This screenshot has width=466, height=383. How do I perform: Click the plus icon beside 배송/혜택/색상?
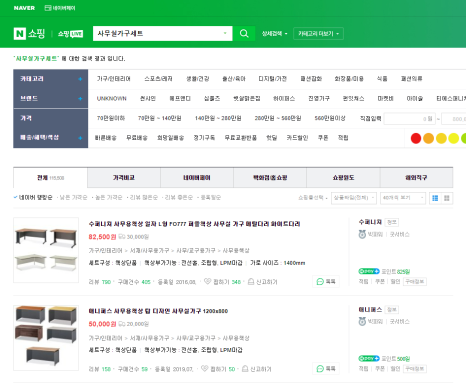(80, 138)
